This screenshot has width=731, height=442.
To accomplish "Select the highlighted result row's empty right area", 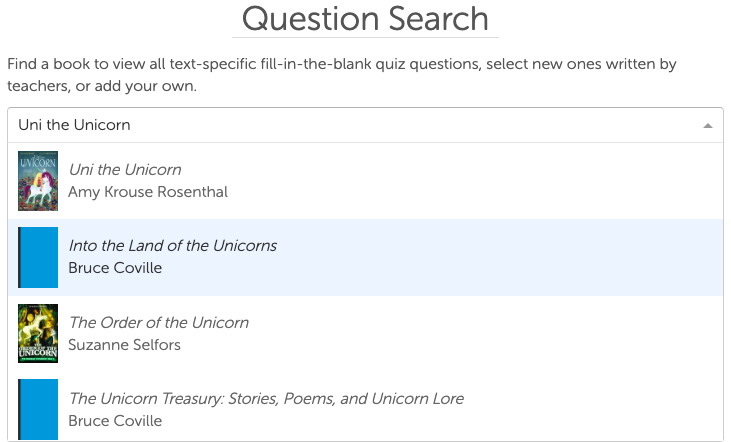I will (550, 257).
